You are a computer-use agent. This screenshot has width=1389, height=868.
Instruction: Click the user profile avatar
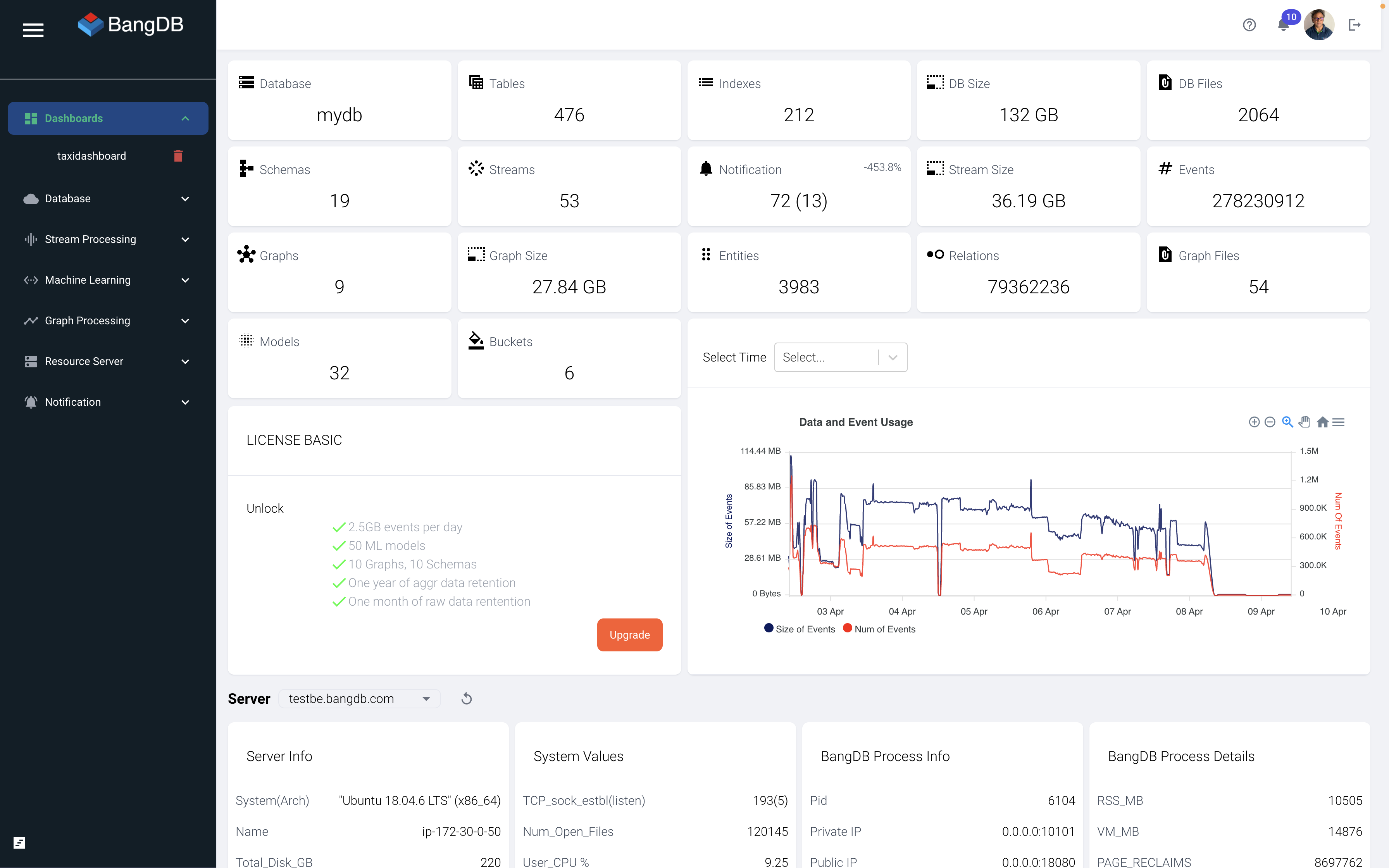(x=1318, y=25)
